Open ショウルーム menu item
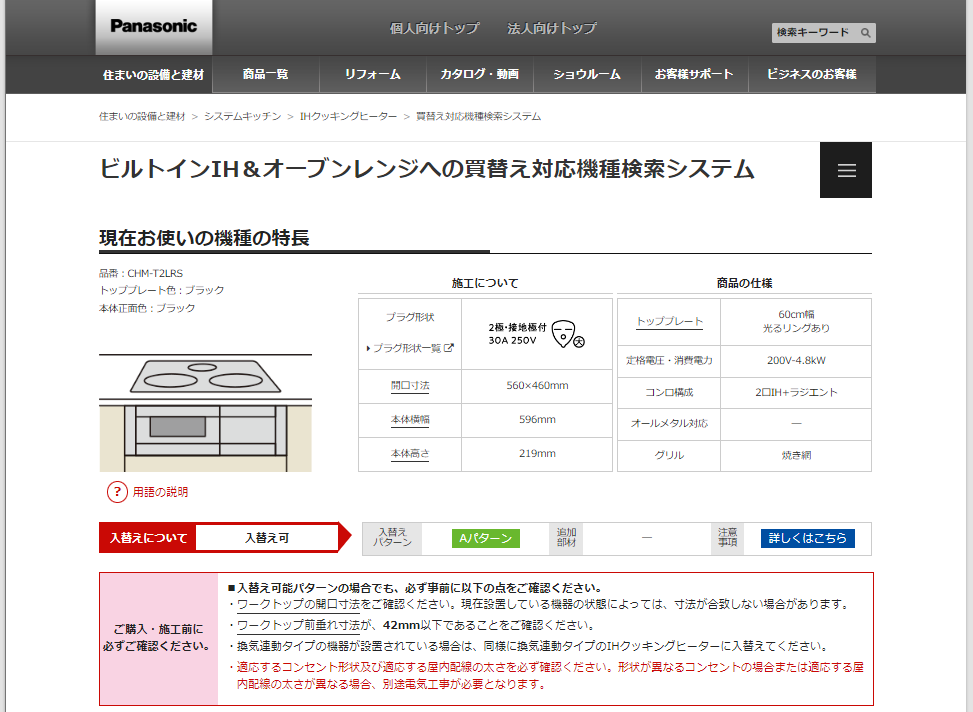The image size is (973, 712). click(x=586, y=74)
